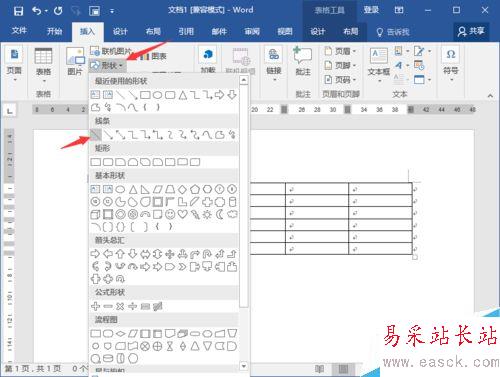Select the Multiply sign under 公式形状
The height and width of the screenshot is (377, 500).
tap(120, 306)
